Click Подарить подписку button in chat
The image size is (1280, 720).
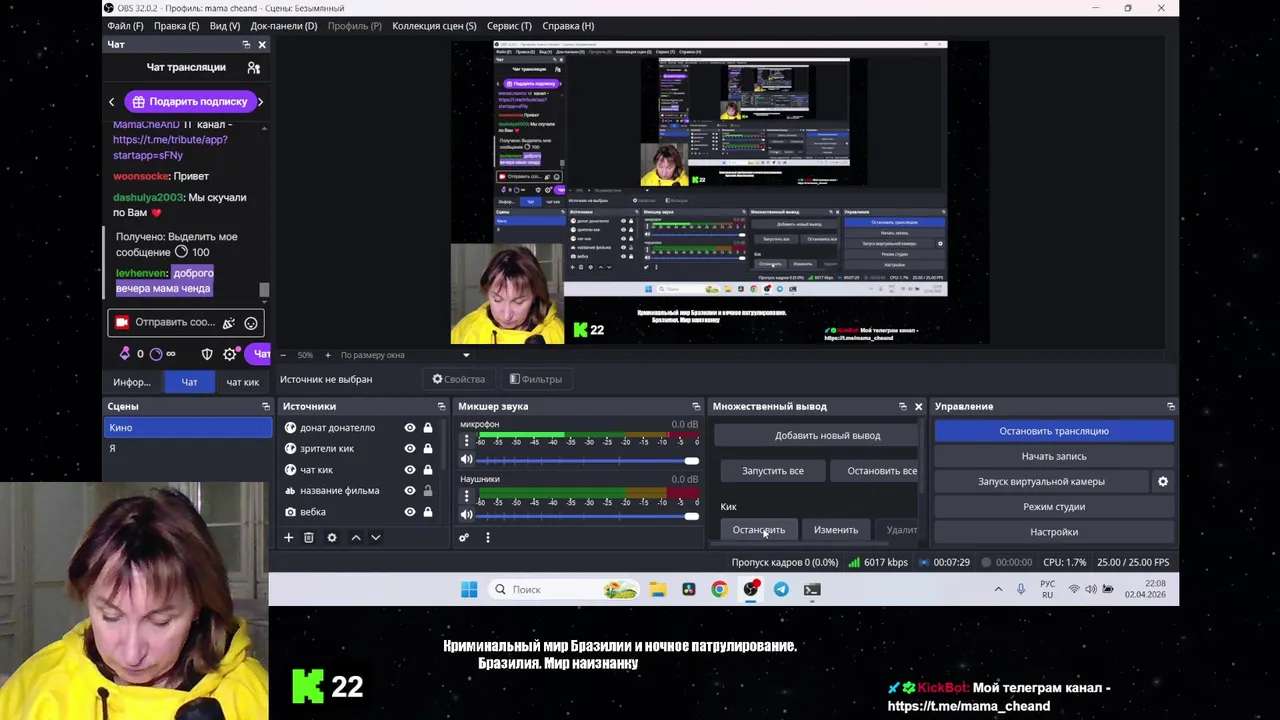click(x=190, y=101)
